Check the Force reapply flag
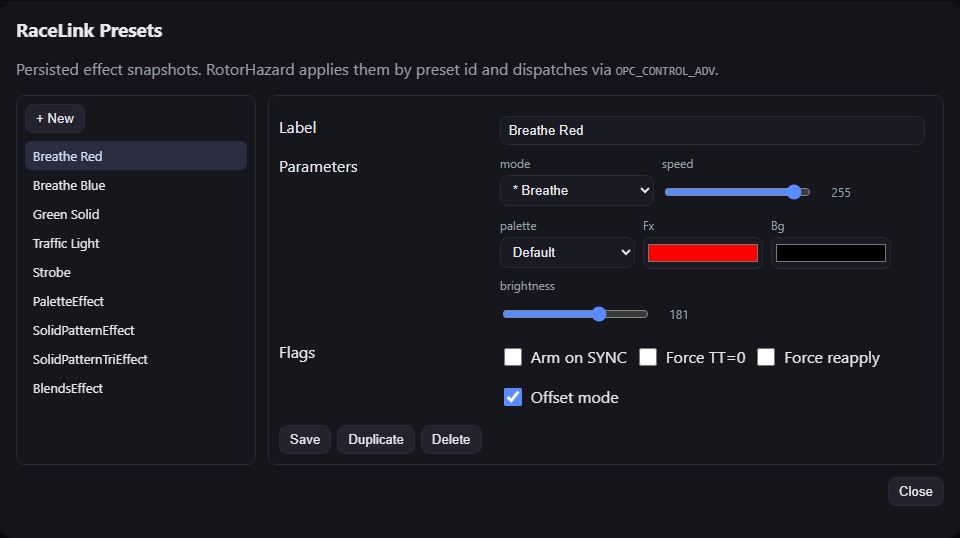Image resolution: width=960 pixels, height=538 pixels. tap(766, 357)
